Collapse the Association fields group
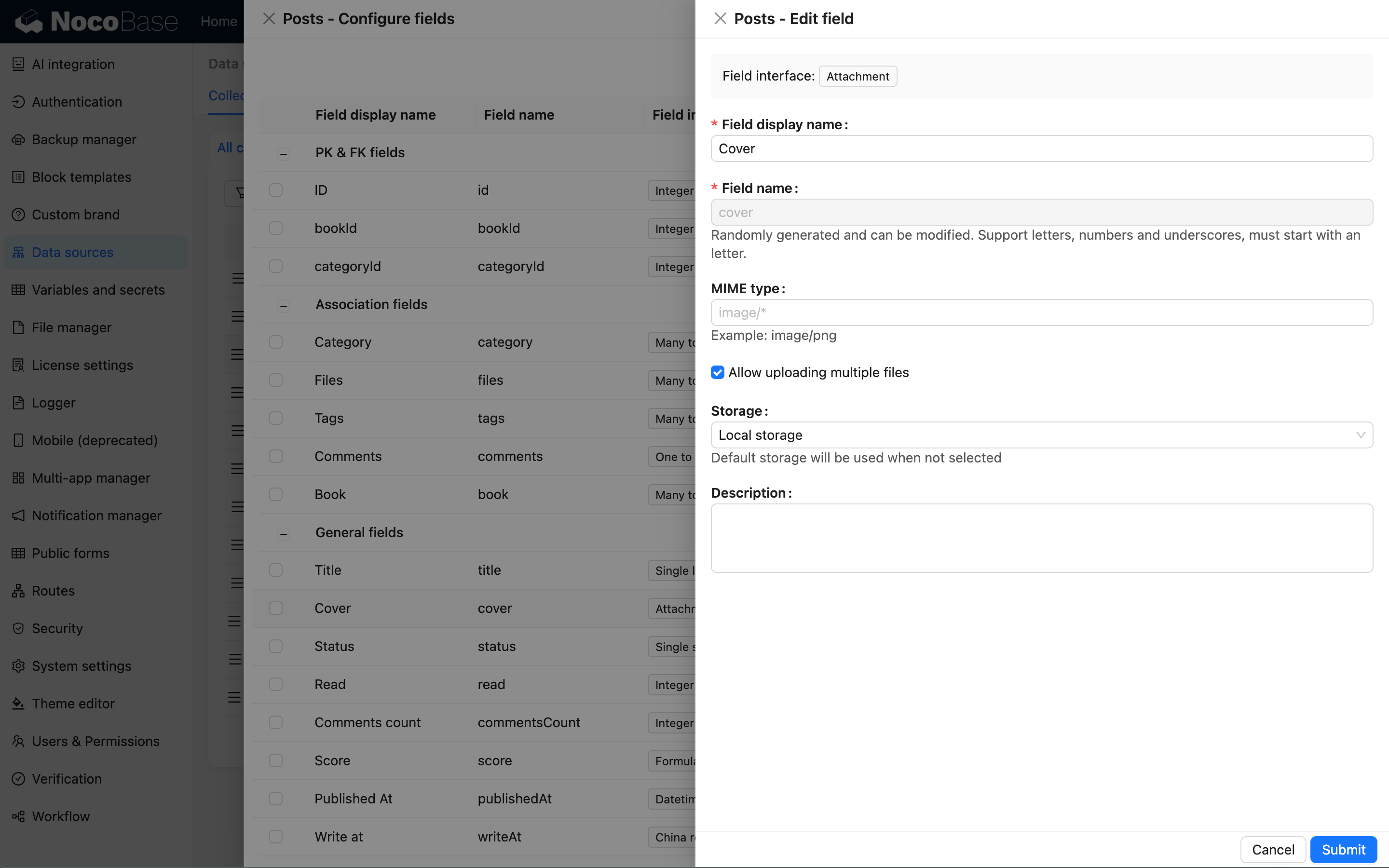The image size is (1389, 868). (x=284, y=305)
